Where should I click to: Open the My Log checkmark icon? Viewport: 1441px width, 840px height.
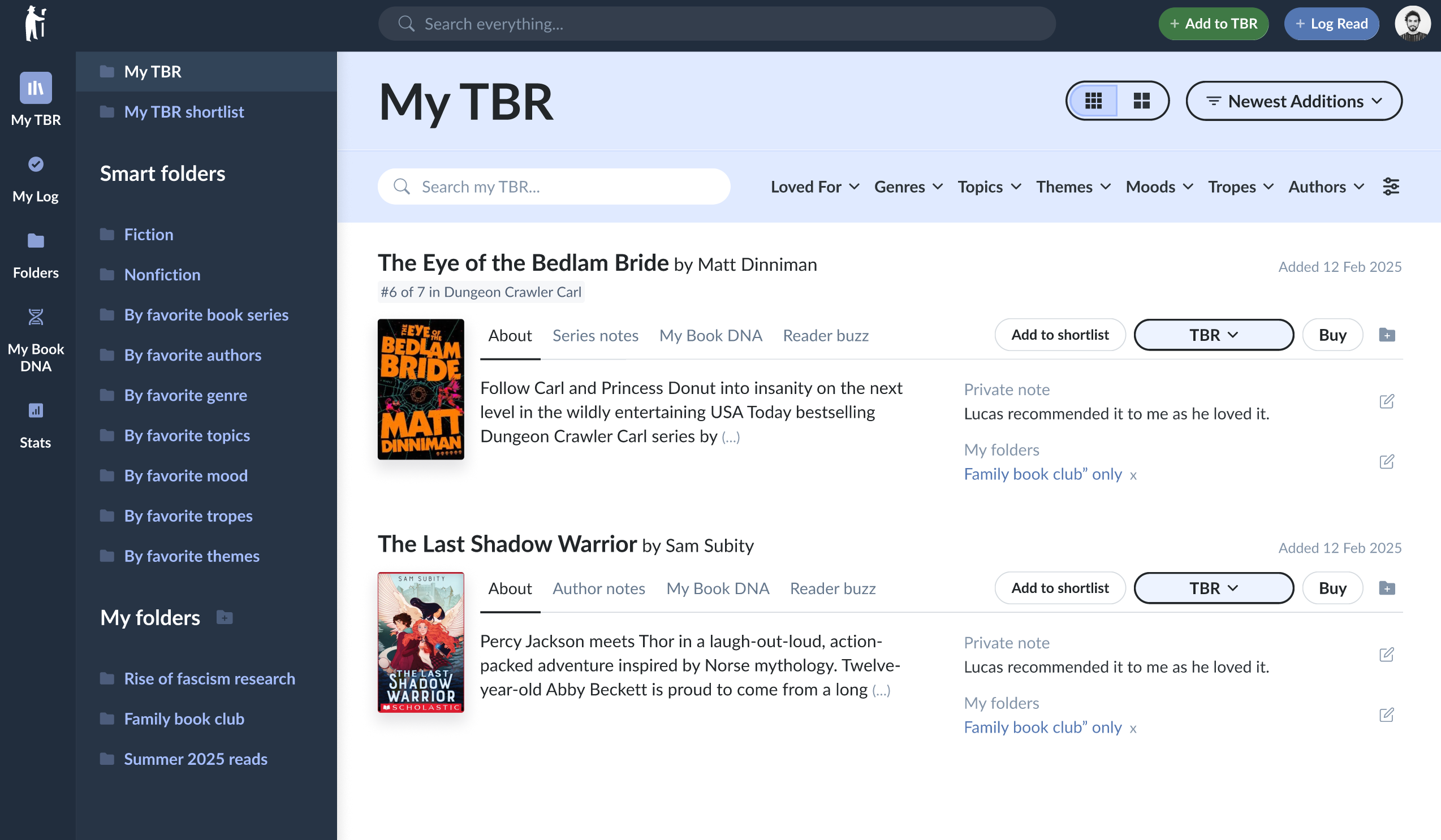coord(36,164)
